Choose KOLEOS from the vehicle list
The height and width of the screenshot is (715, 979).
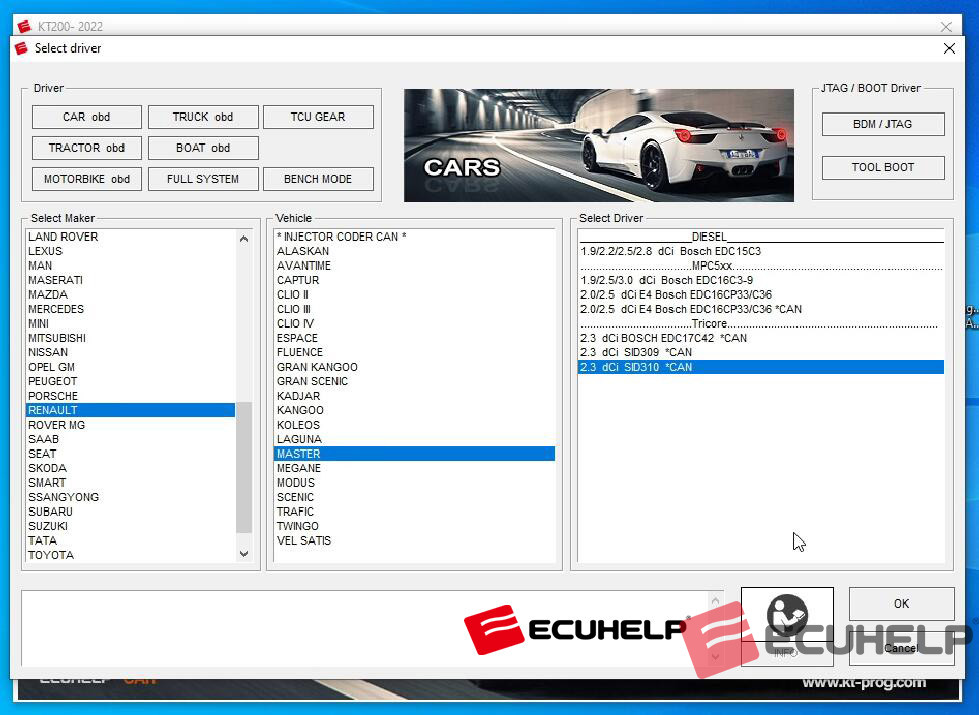click(x=414, y=425)
